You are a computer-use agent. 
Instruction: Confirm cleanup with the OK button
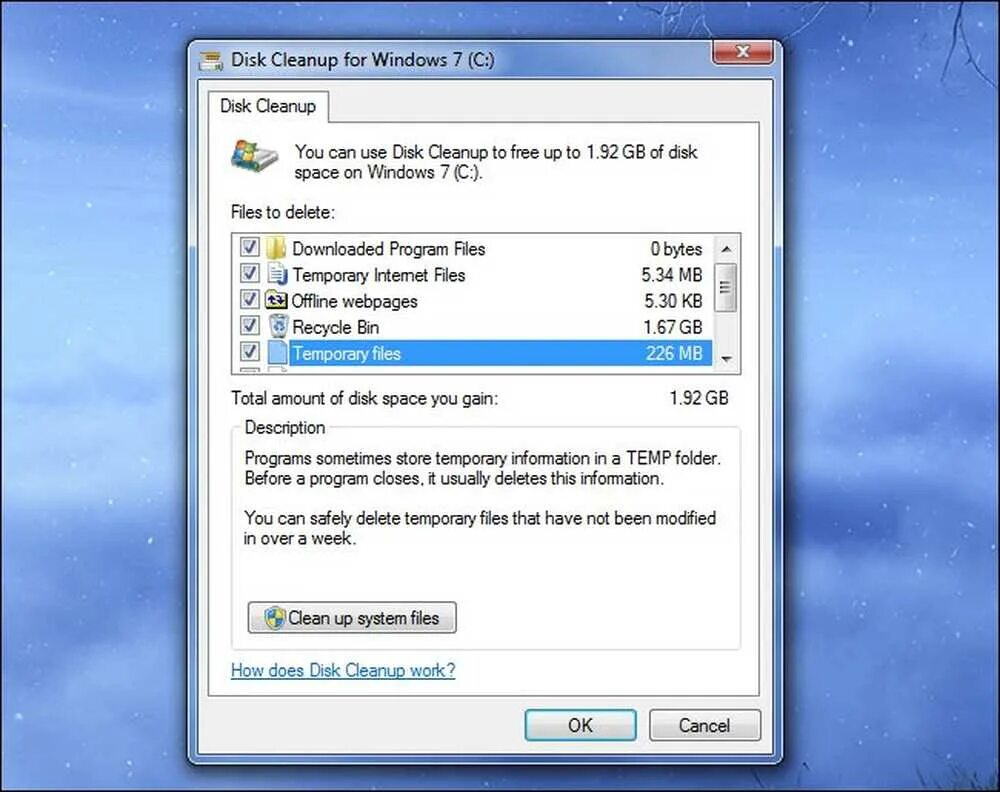click(580, 726)
